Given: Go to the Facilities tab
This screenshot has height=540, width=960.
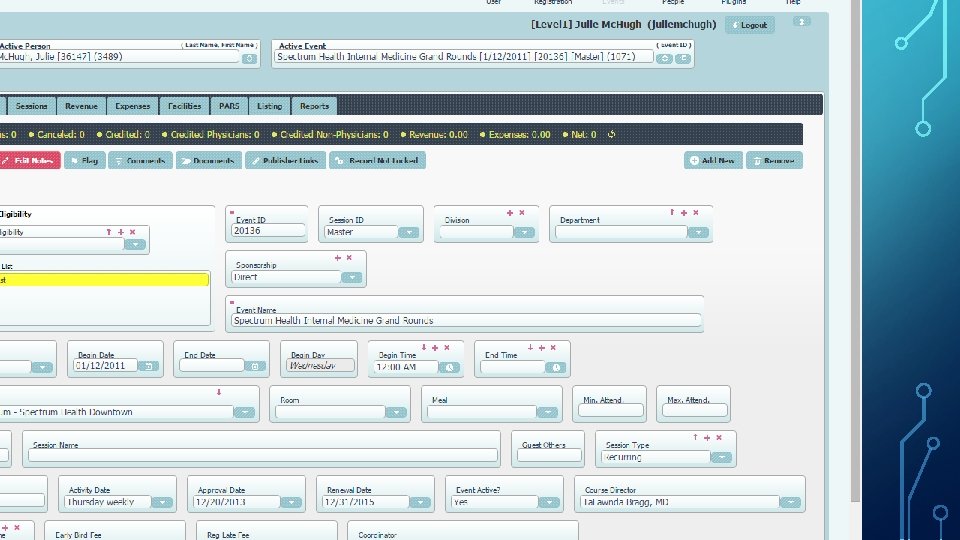Looking at the screenshot, I should pyautogui.click(x=184, y=106).
